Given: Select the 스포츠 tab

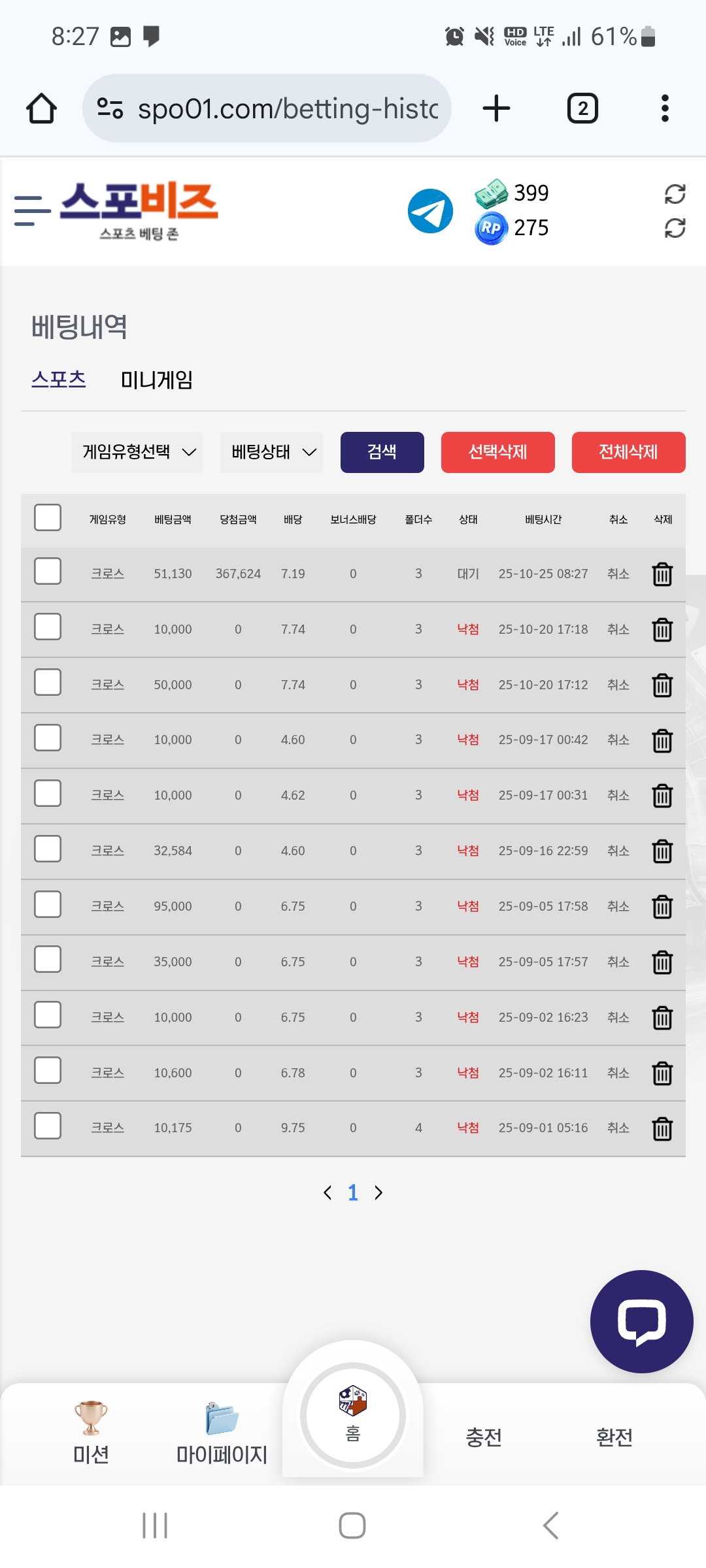Looking at the screenshot, I should (x=59, y=380).
